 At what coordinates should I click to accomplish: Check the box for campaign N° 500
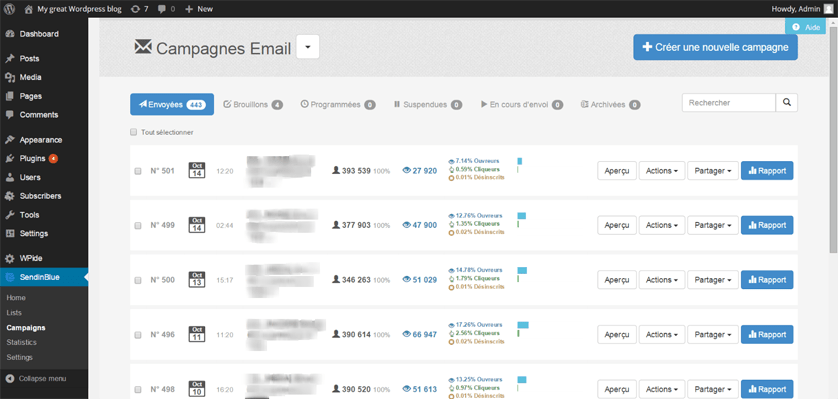(x=138, y=280)
